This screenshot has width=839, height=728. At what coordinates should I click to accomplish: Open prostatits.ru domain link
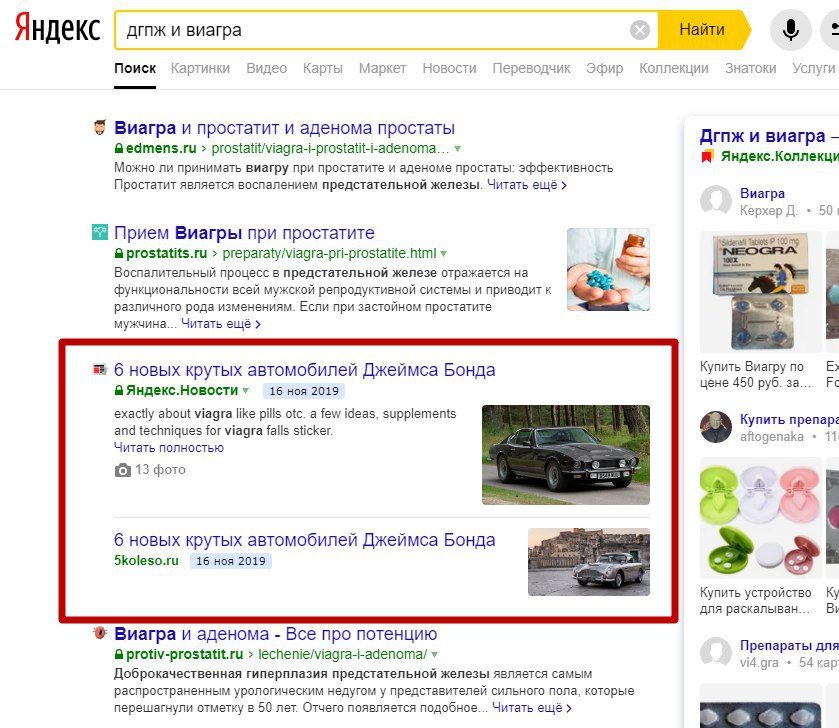(x=166, y=253)
